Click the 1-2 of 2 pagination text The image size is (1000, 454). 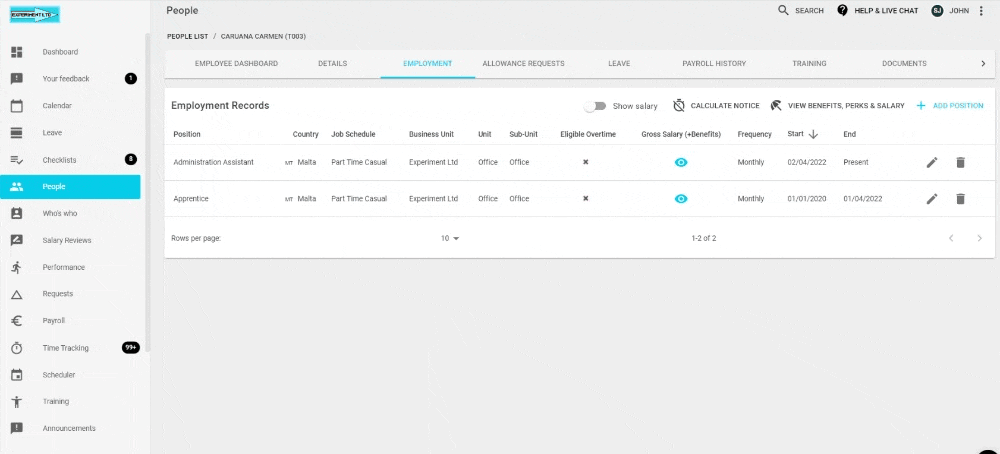703,238
